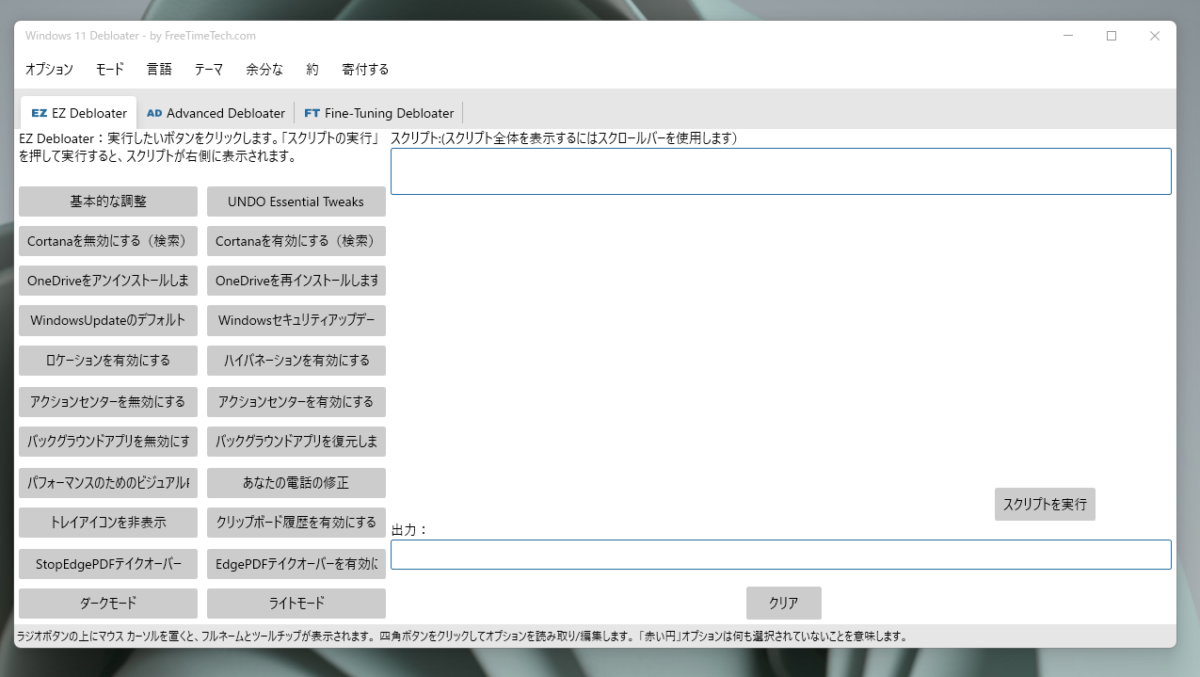Switch to the EZ Debloater tab
1200x677 pixels.
(x=79, y=113)
